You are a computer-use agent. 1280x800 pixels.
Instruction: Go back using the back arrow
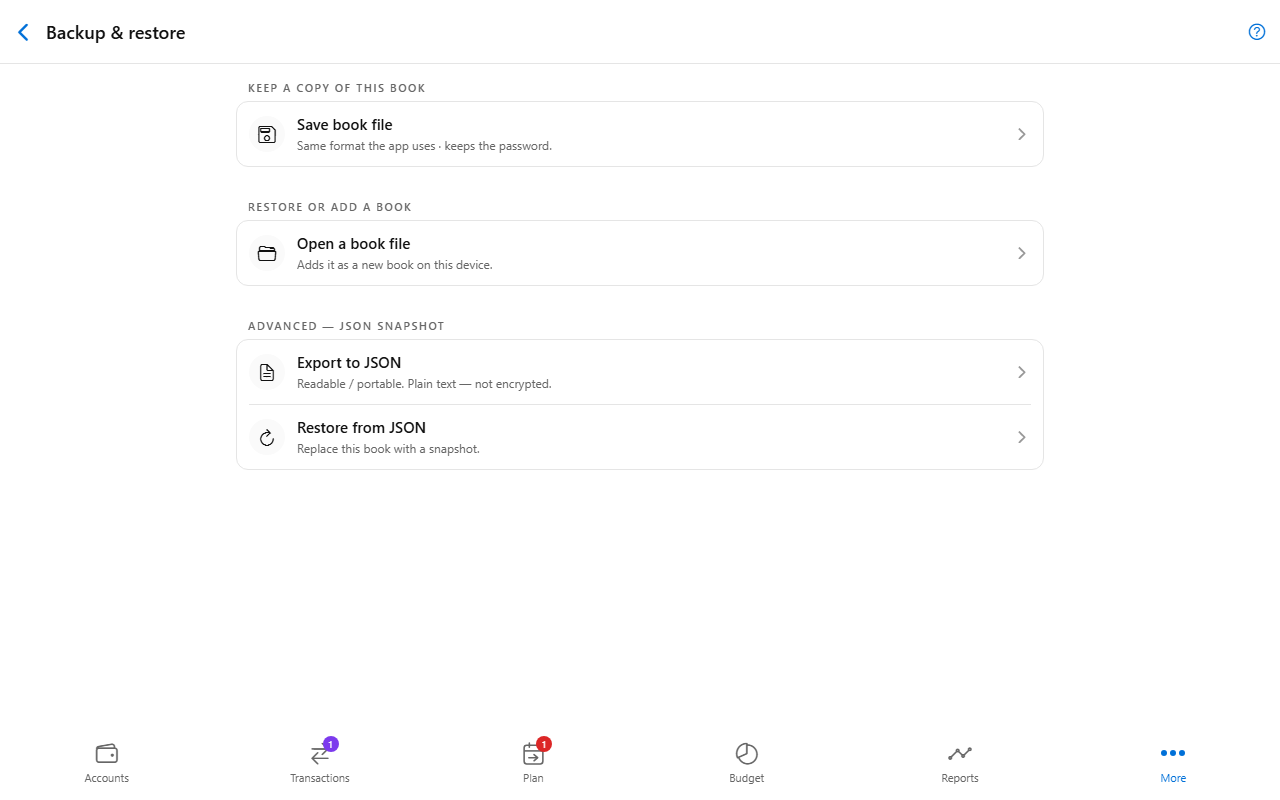click(24, 33)
